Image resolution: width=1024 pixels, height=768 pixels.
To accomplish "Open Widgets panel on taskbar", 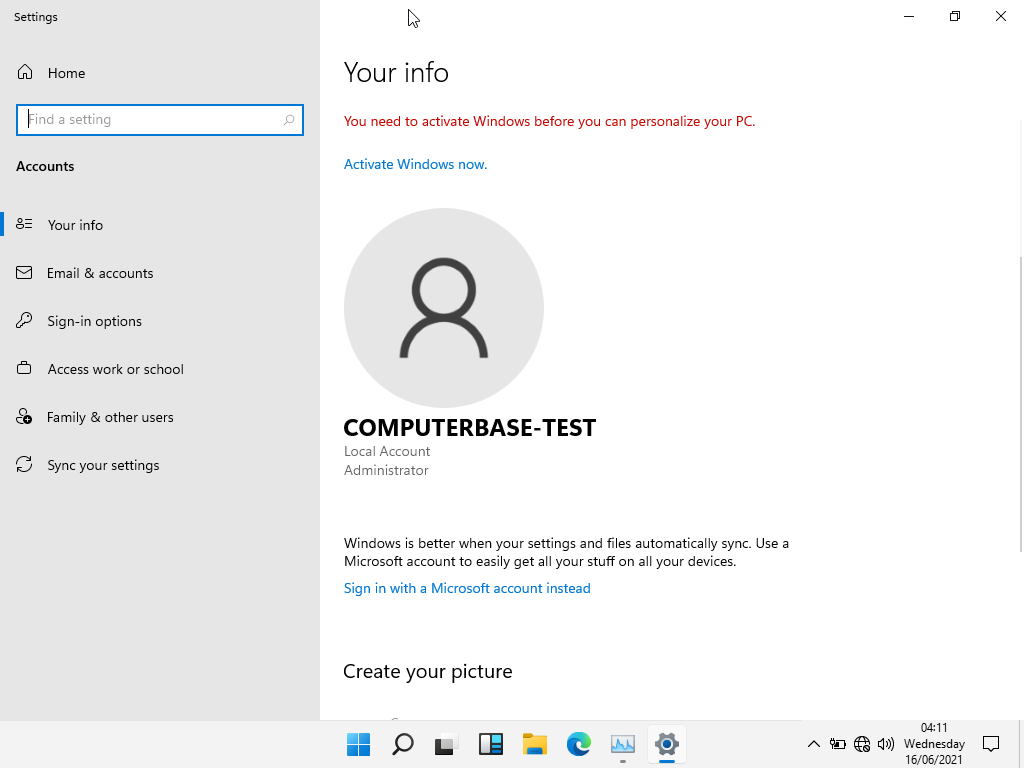I will coord(490,744).
